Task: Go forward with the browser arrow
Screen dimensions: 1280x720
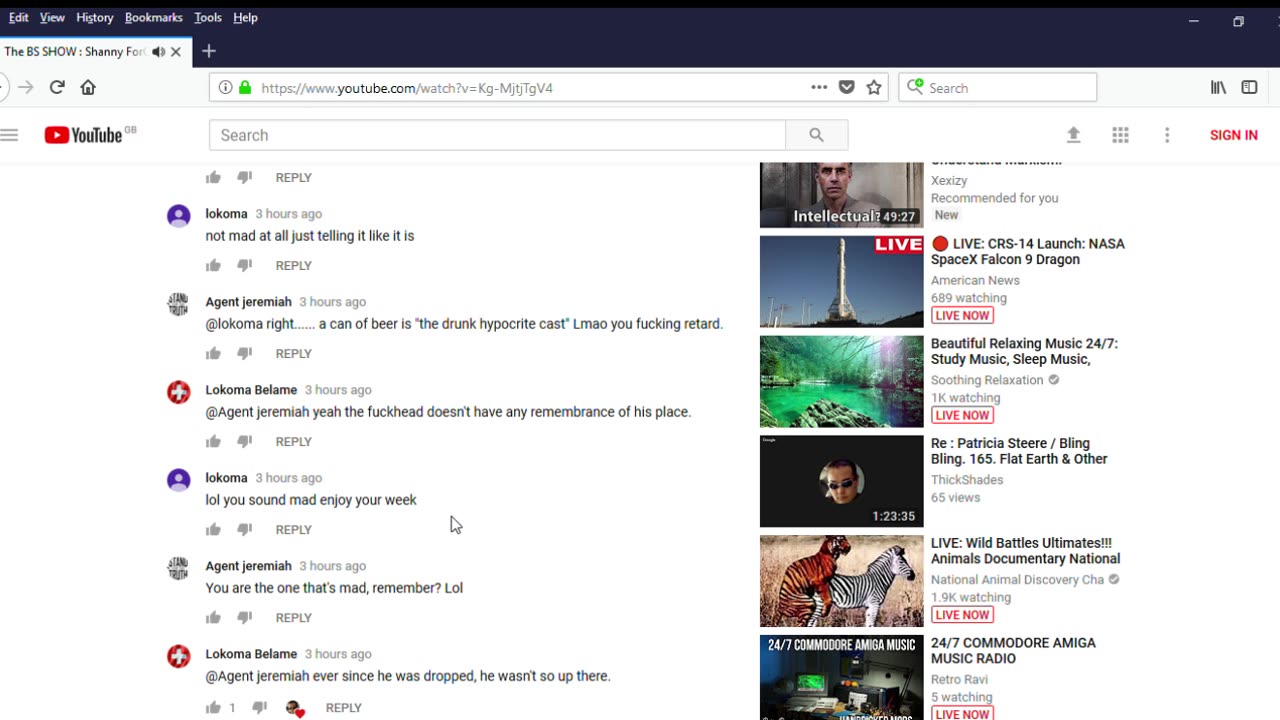Action: pyautogui.click(x=25, y=87)
